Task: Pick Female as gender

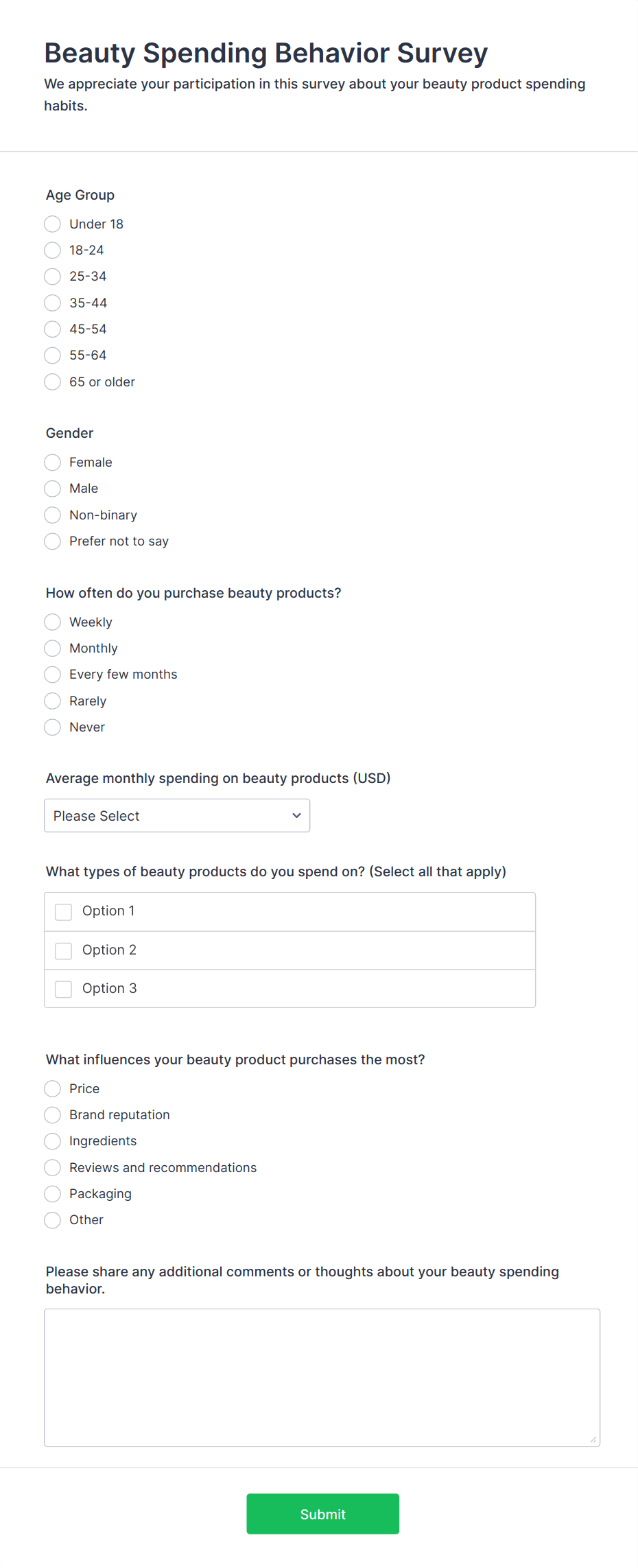Action: pyautogui.click(x=53, y=463)
